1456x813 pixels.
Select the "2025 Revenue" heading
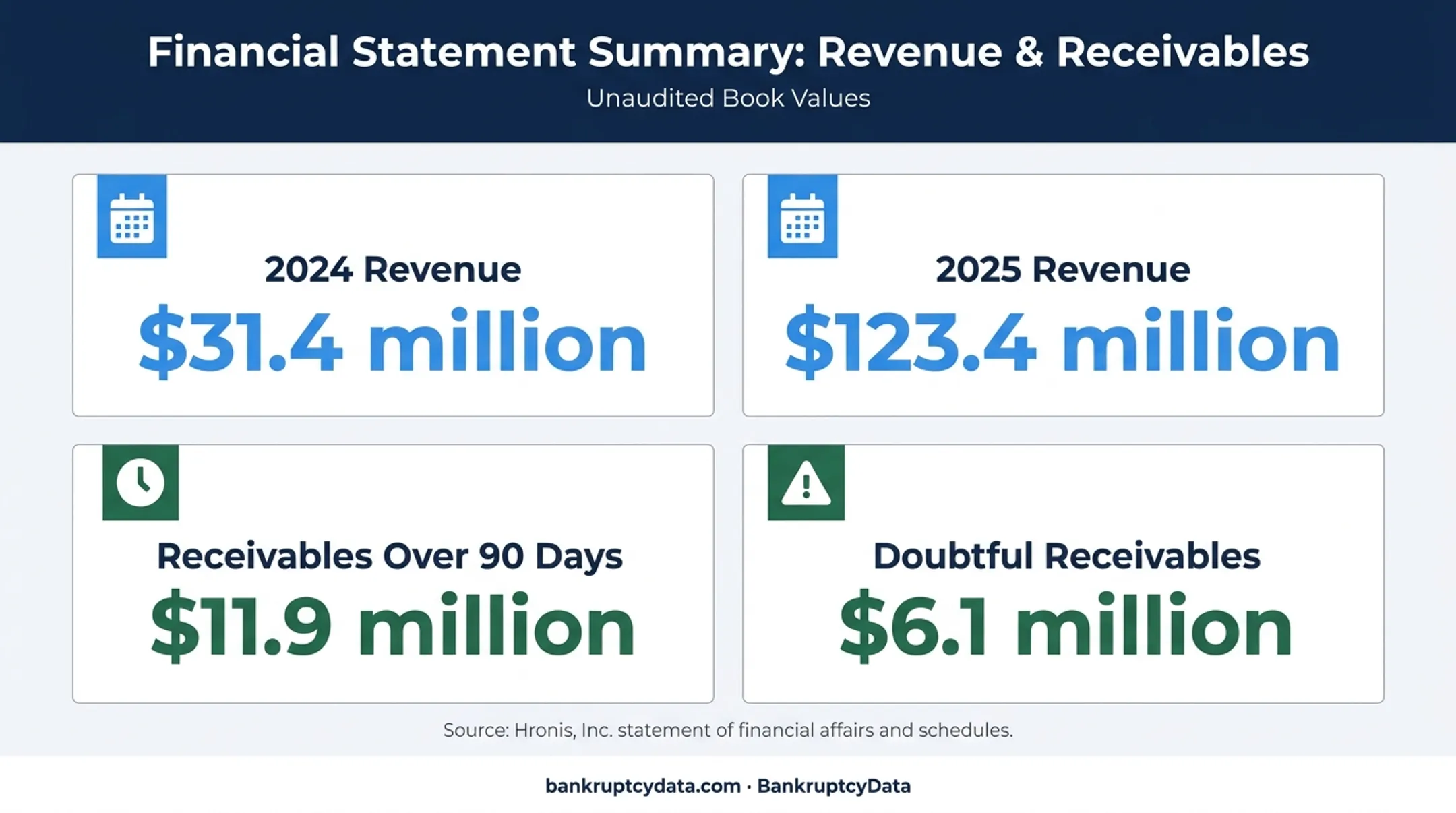(x=1063, y=269)
